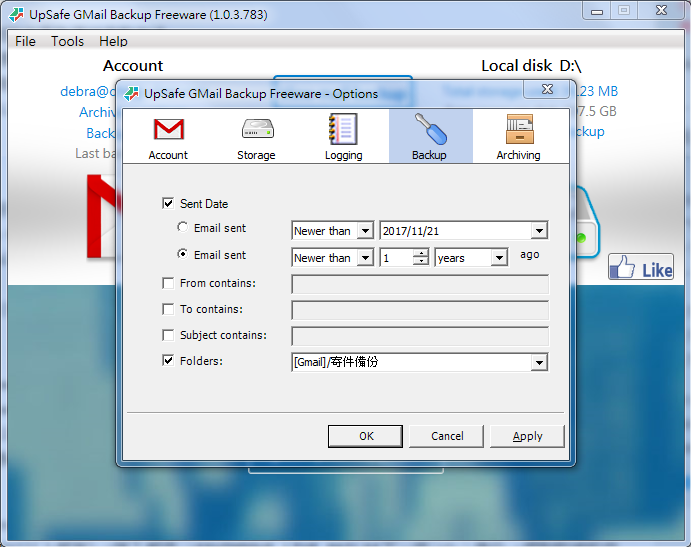
Task: Open the Help menu
Action: pyautogui.click(x=113, y=41)
